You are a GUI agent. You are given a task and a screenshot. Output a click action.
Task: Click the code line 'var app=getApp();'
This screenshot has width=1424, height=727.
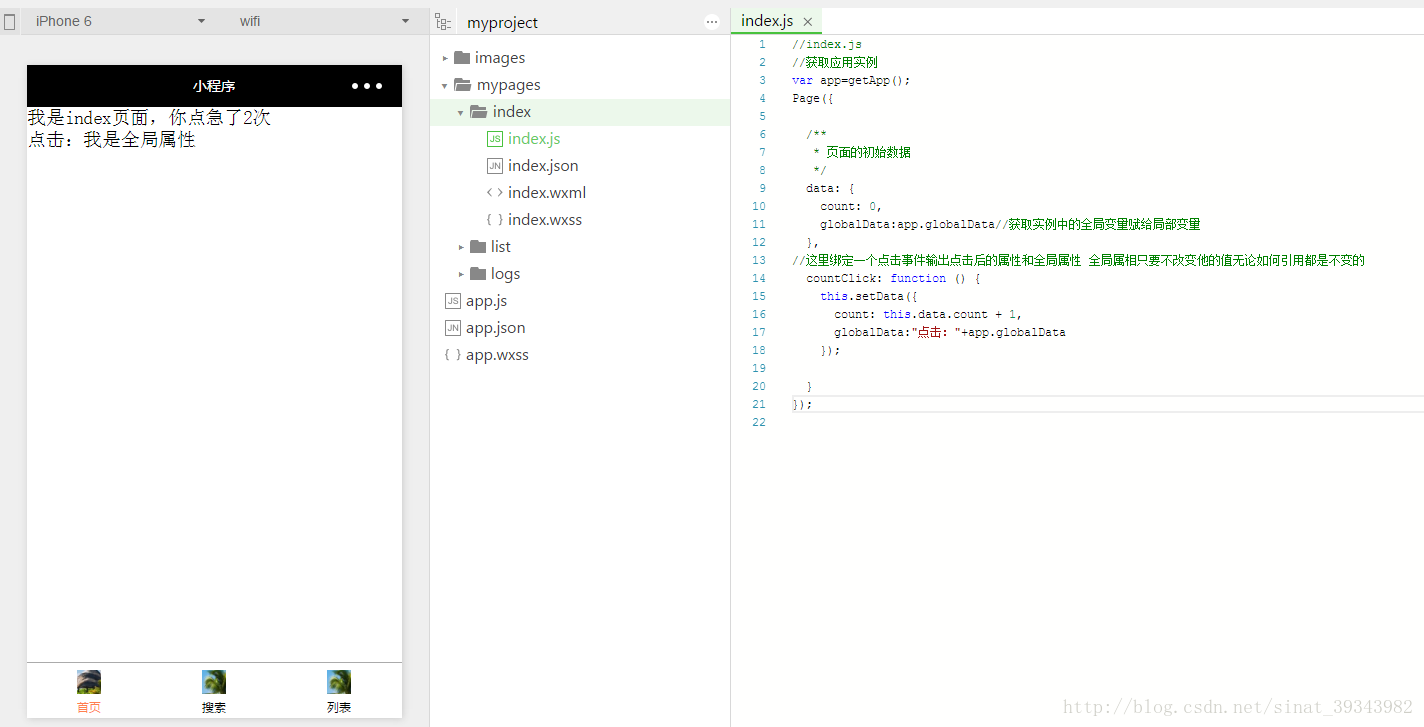pyautogui.click(x=851, y=80)
